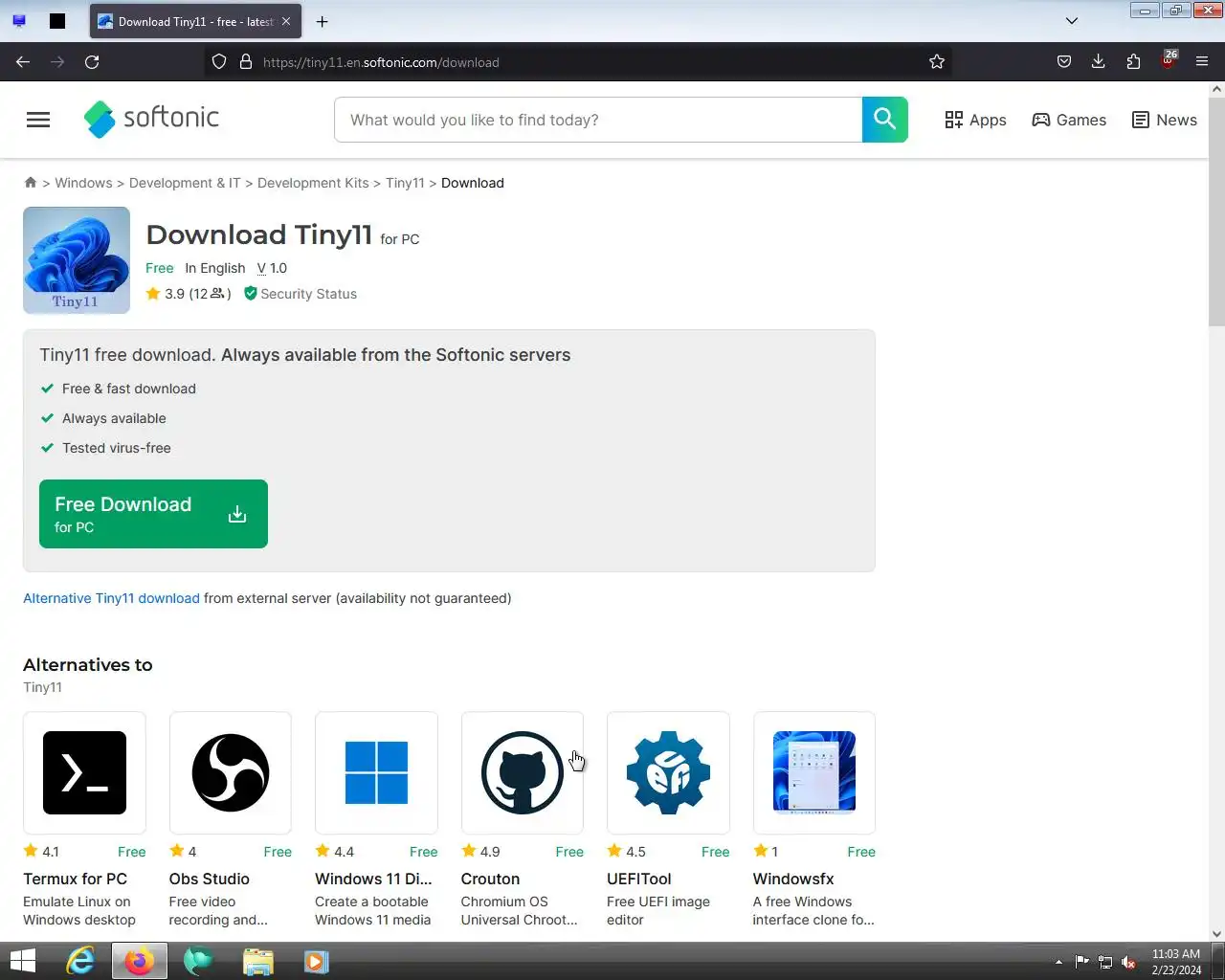The height and width of the screenshot is (980, 1225).
Task: Click the 3.9 star rating
Action: 165,294
